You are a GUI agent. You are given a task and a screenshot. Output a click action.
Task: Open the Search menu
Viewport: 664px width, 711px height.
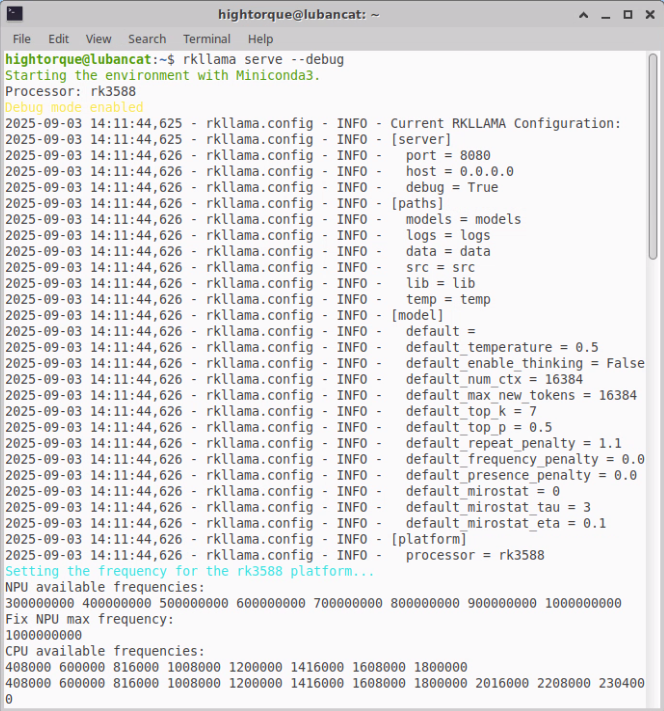147,39
